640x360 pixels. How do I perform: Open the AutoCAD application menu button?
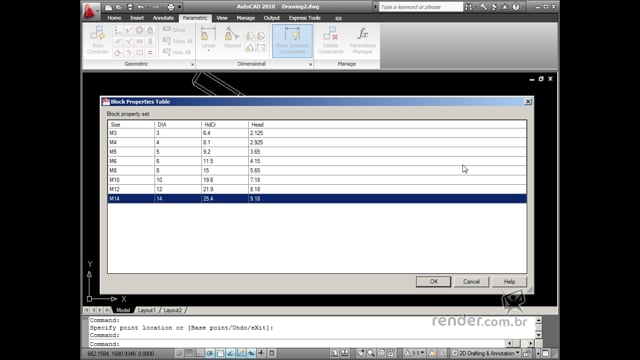click(90, 11)
